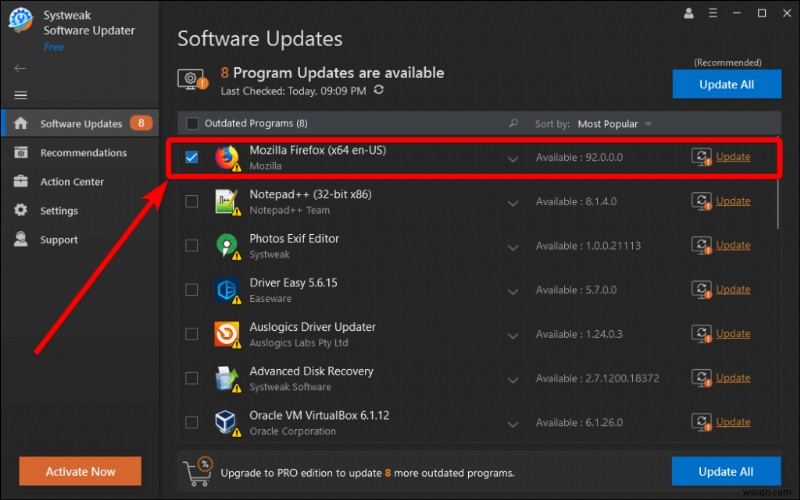This screenshot has width=800, height=500.
Task: Click the orange 8 badge in sidebar
Action: 141,123
